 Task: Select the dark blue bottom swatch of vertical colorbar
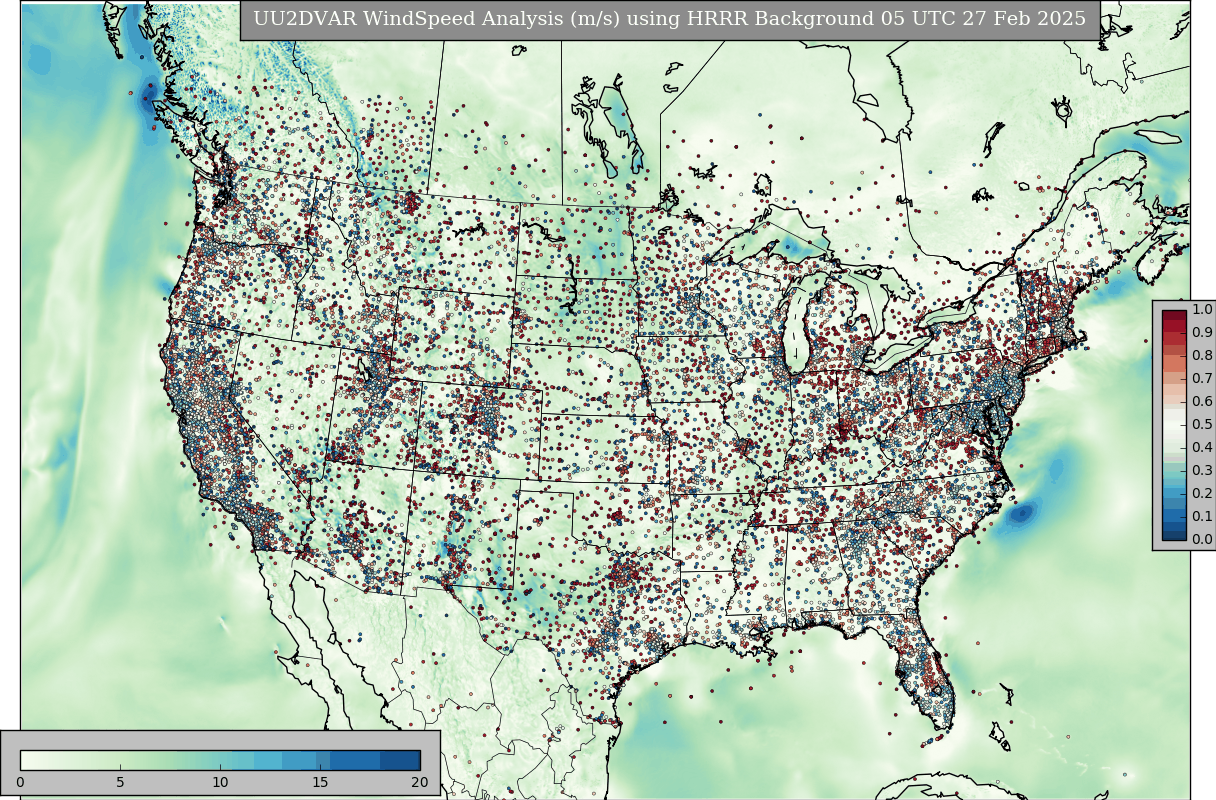click(x=1175, y=534)
